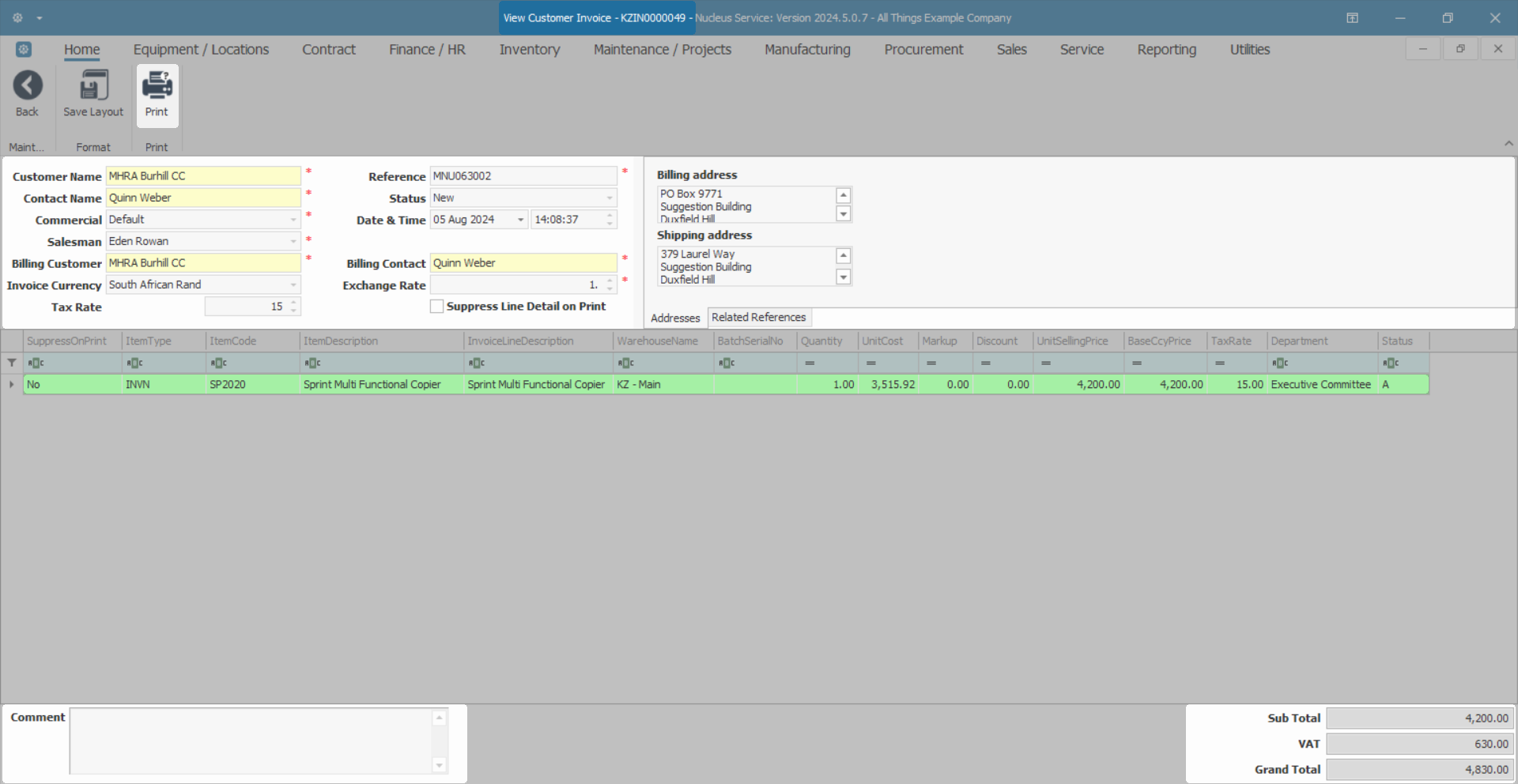Click the Discount equals filter icon
The height and width of the screenshot is (784, 1518).
[986, 363]
